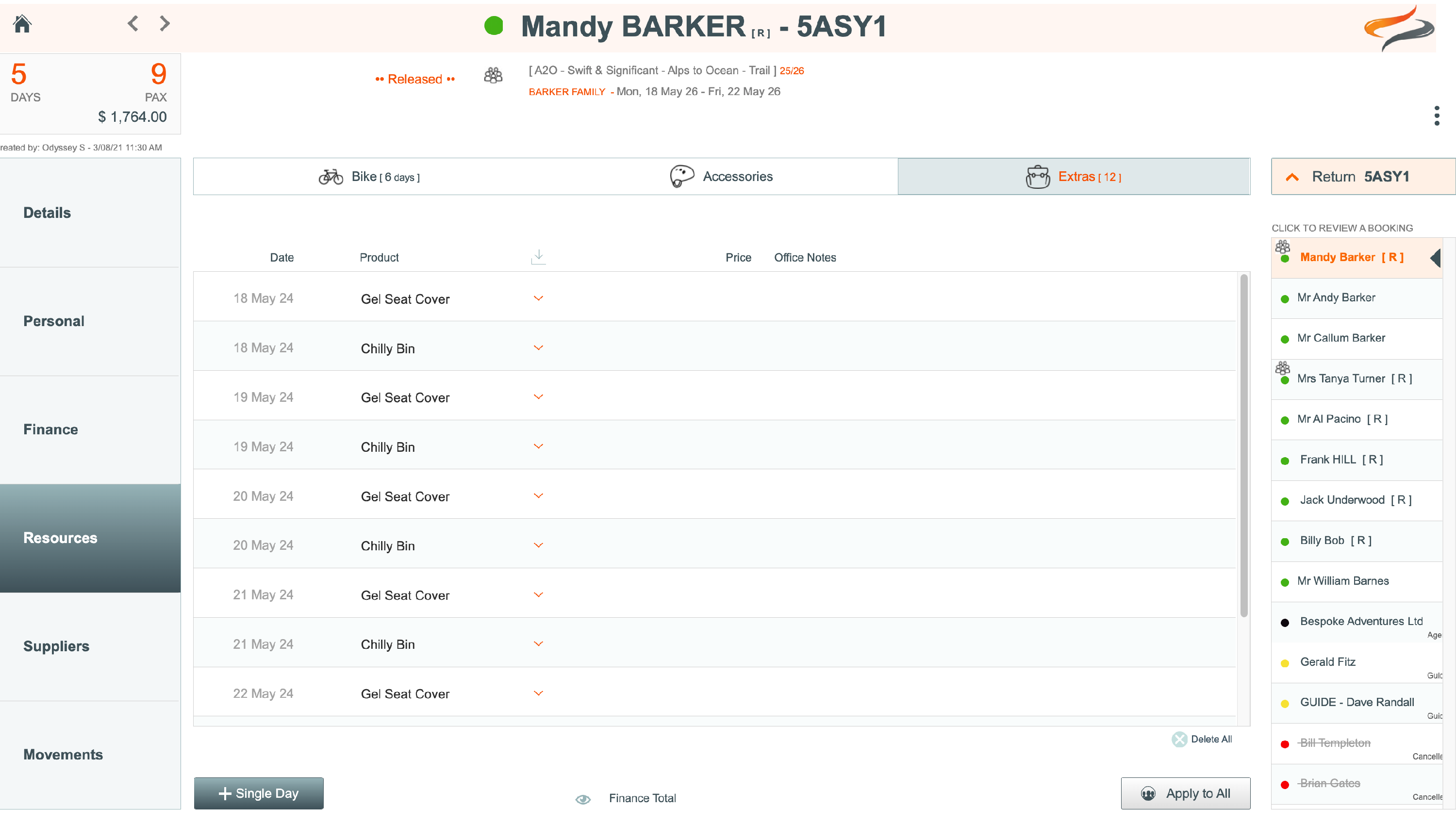Toggle Finance Total visibility eye
This screenshot has width=1456, height=824.
point(583,799)
